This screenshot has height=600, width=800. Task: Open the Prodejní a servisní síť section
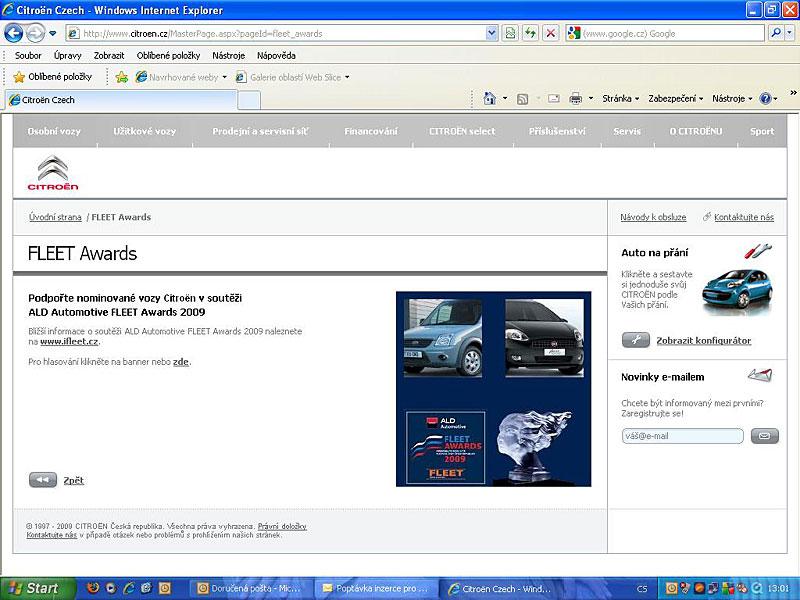260,131
